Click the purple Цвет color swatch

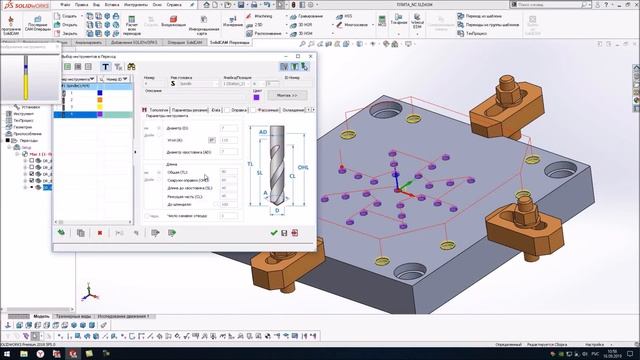tap(256, 97)
